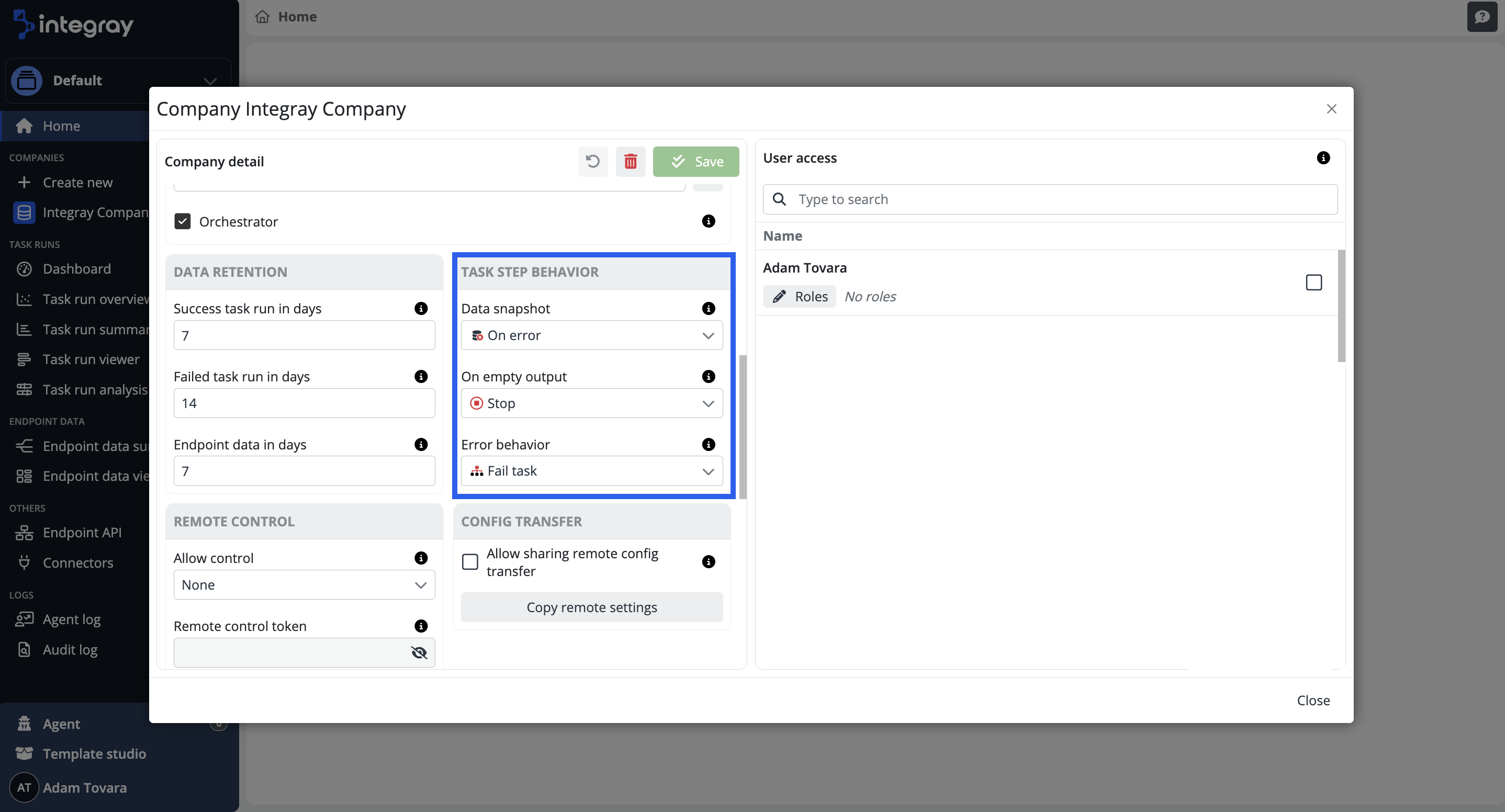
Task: Open the Data snapshot dropdown
Action: [591, 335]
